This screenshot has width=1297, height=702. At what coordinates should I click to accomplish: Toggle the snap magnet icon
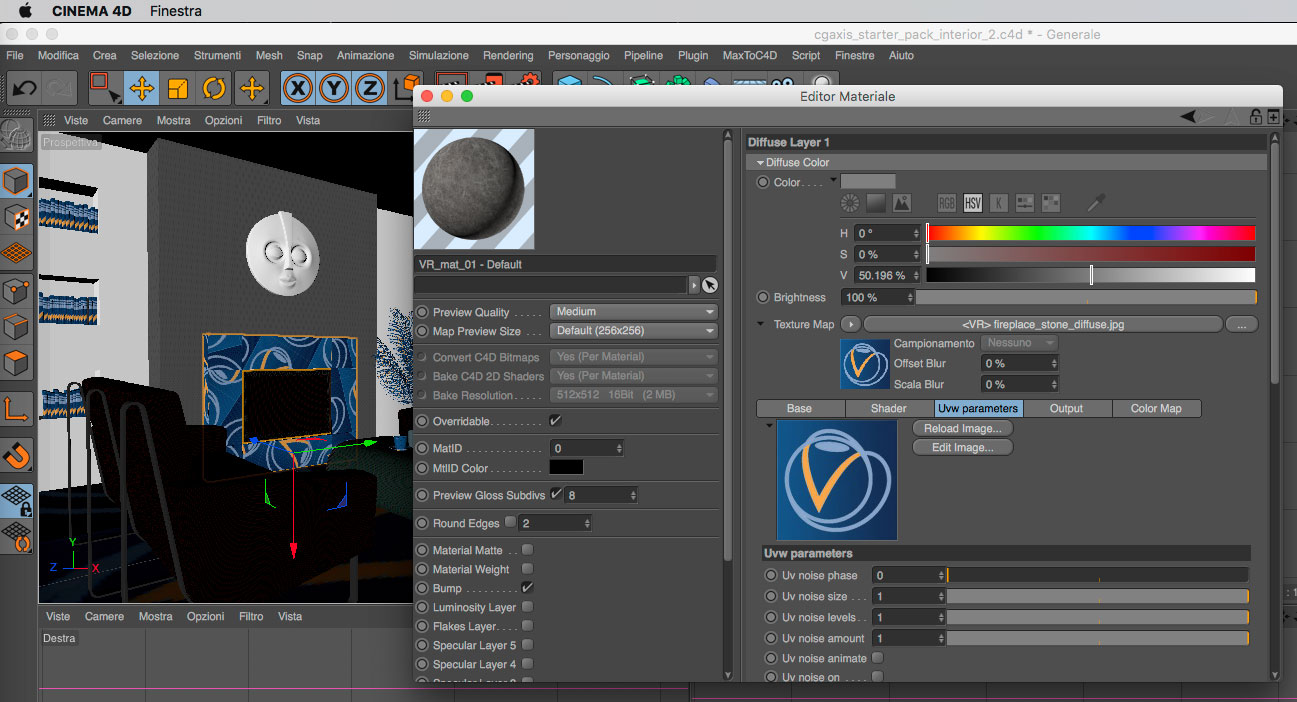pyautogui.click(x=16, y=456)
